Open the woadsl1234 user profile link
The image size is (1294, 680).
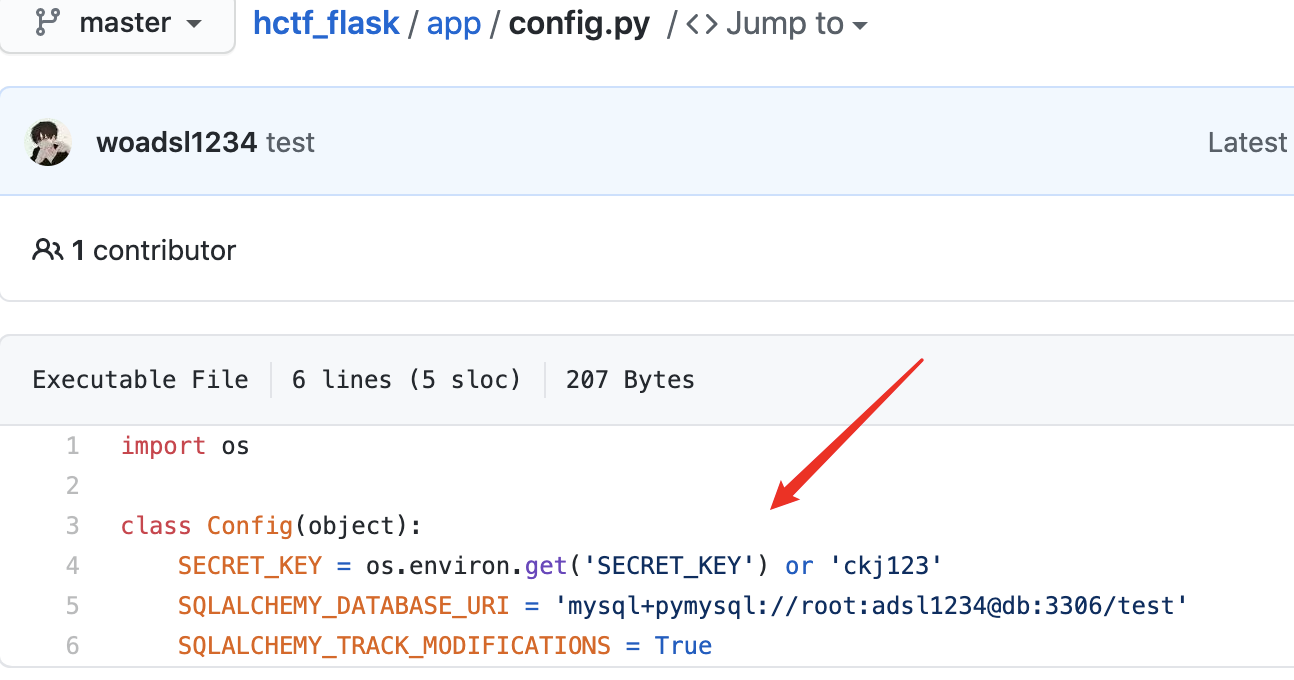coord(176,142)
